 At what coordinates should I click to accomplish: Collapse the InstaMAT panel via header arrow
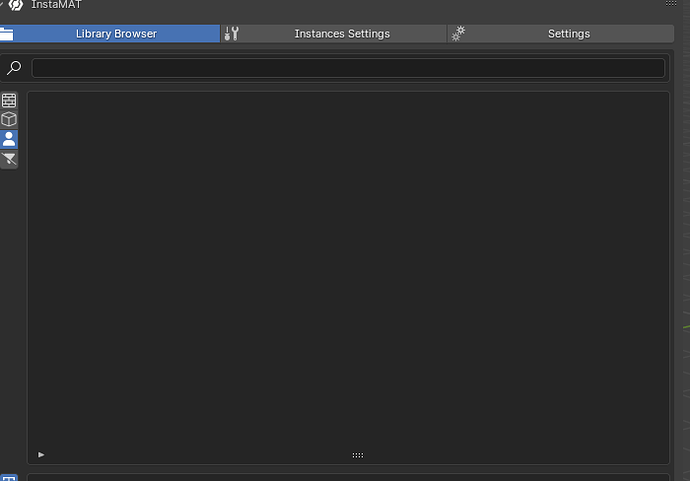click(x=2, y=5)
